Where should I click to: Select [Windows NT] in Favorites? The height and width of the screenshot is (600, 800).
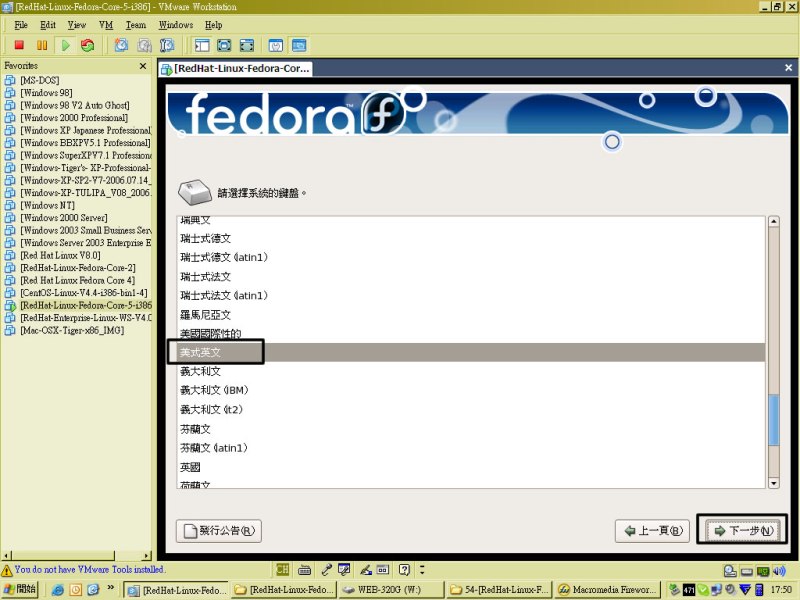[47, 205]
